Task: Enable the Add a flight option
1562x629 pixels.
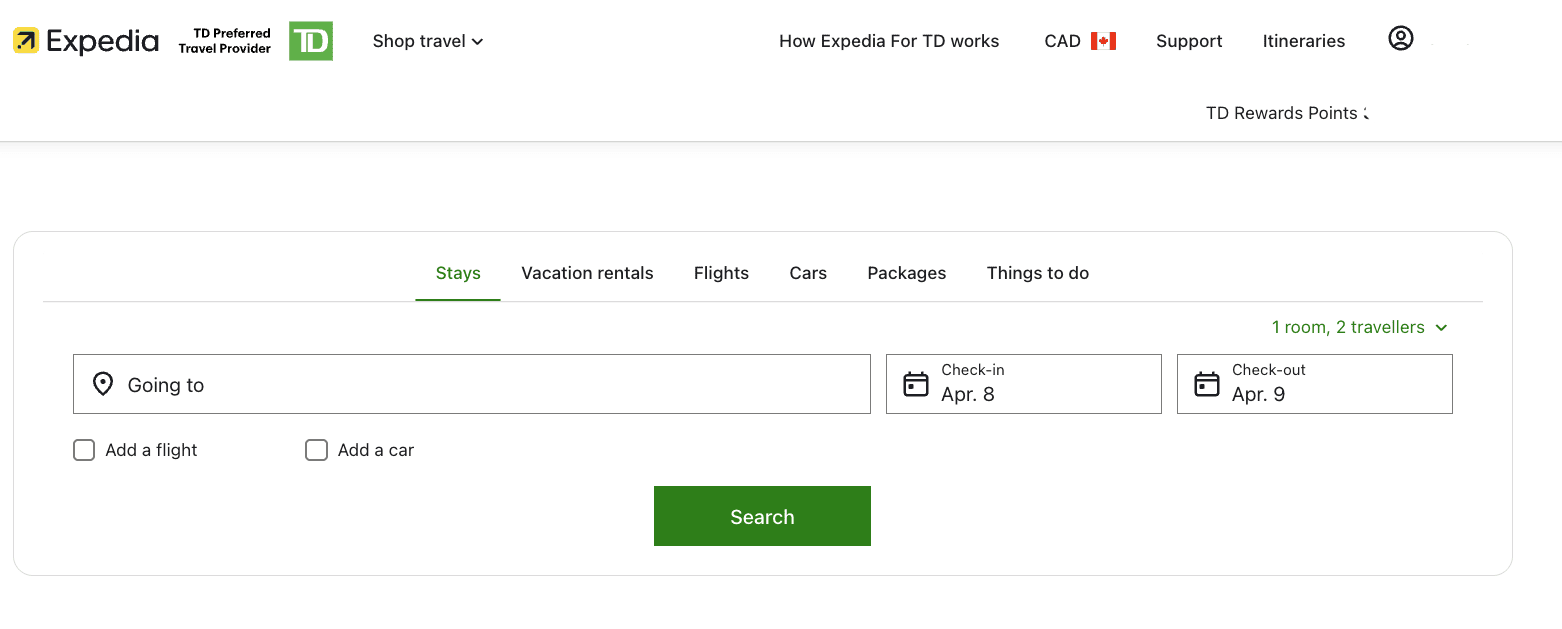Action: click(84, 450)
